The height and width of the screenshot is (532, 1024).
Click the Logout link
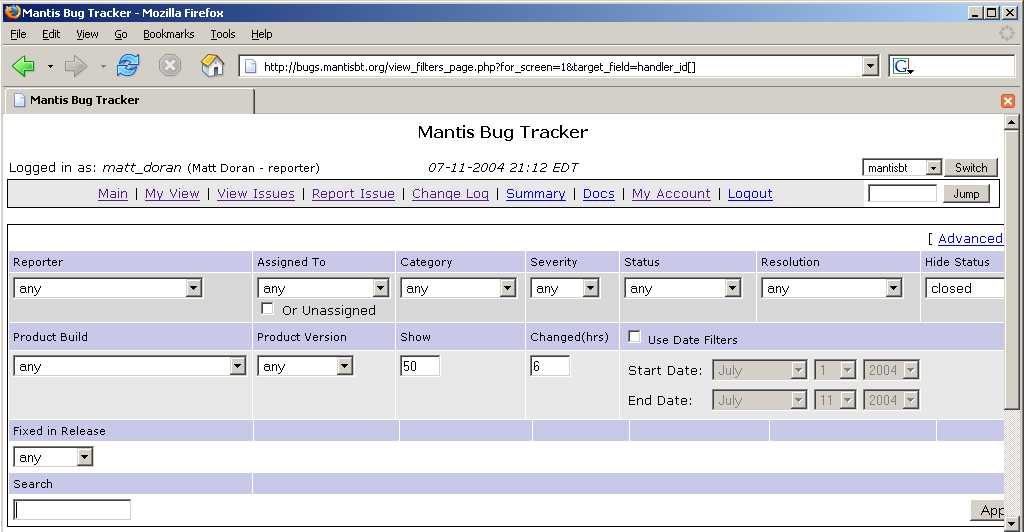click(x=750, y=194)
